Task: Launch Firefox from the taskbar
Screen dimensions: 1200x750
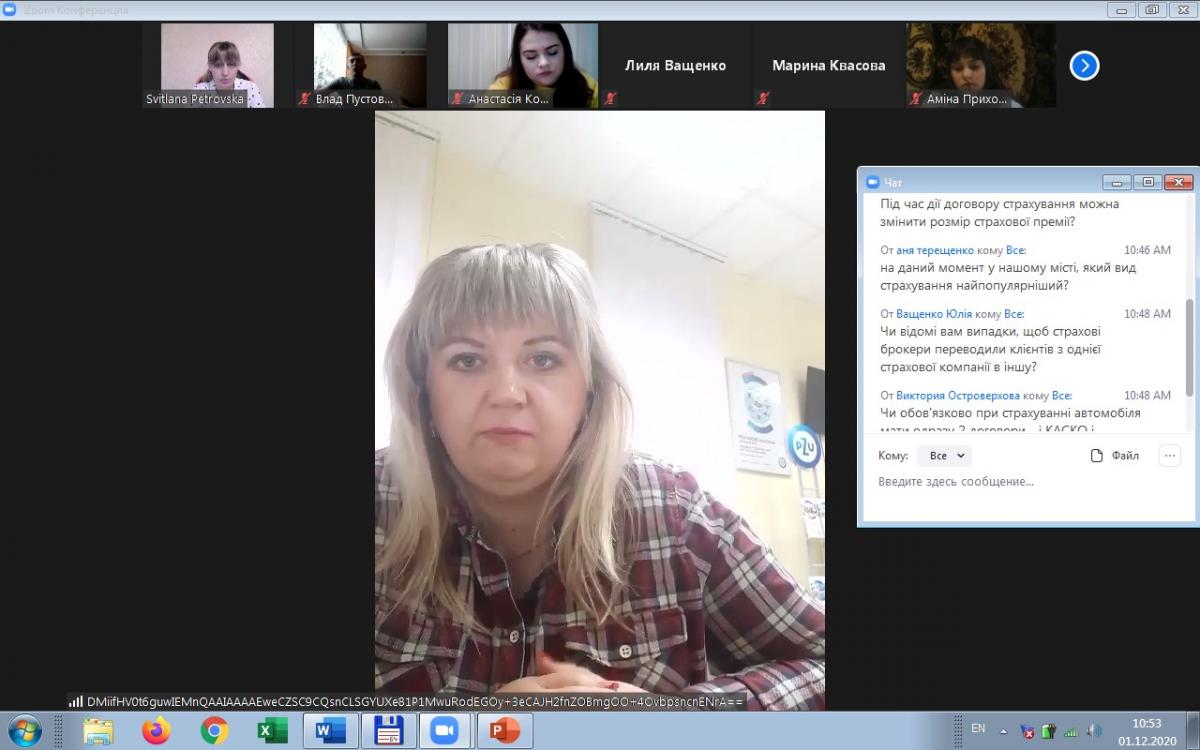Action: click(x=156, y=731)
